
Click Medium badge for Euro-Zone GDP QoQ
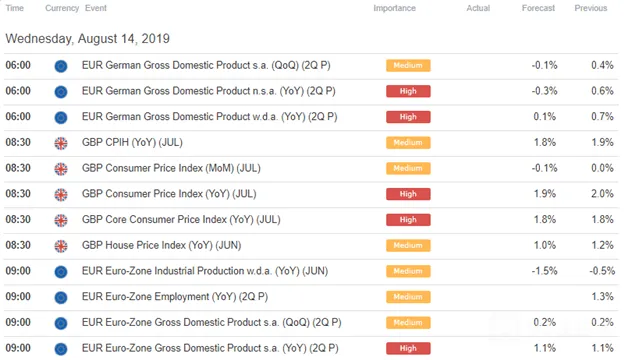pos(408,323)
